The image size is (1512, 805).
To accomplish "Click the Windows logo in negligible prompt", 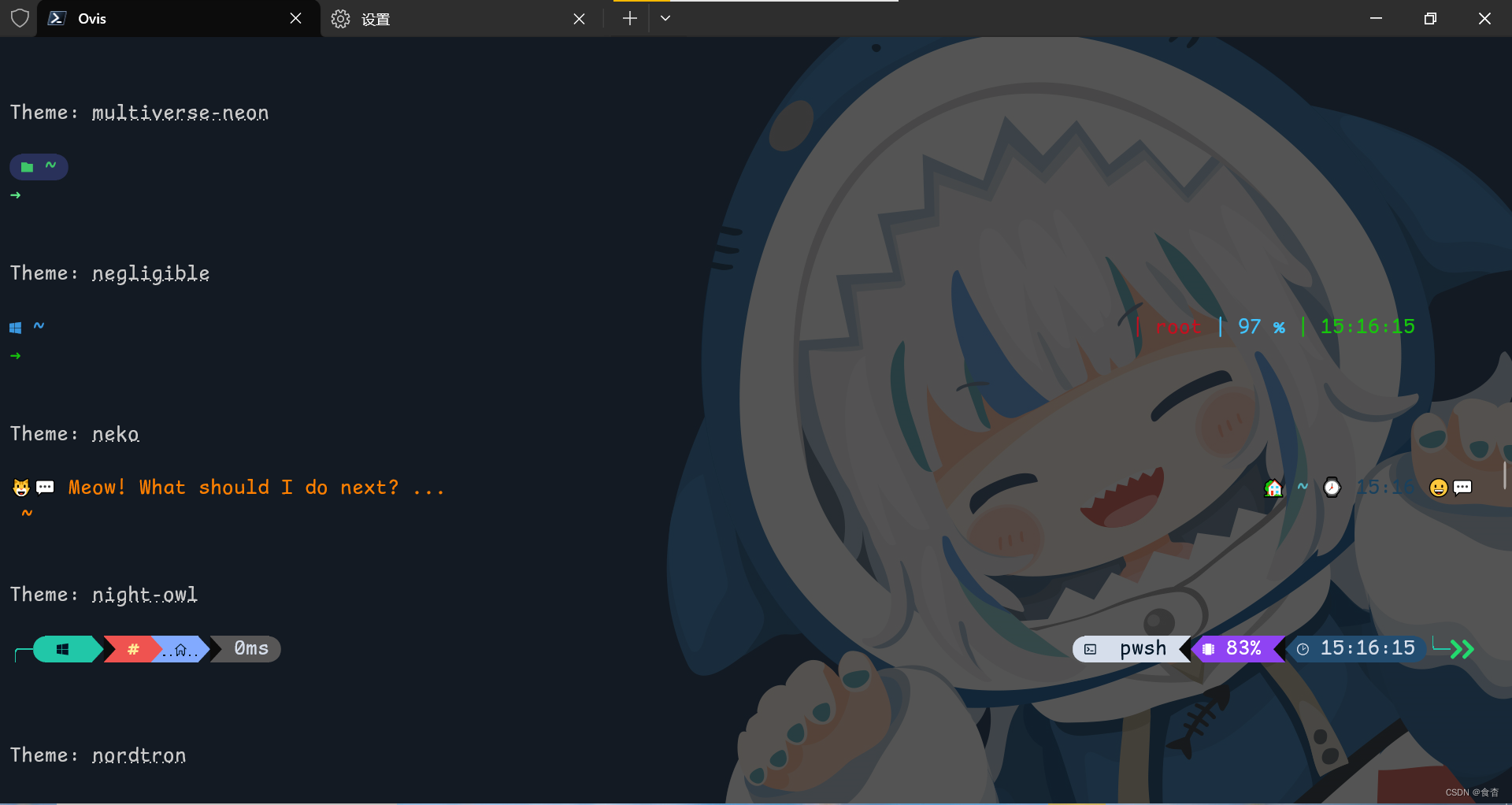I will click(x=16, y=328).
